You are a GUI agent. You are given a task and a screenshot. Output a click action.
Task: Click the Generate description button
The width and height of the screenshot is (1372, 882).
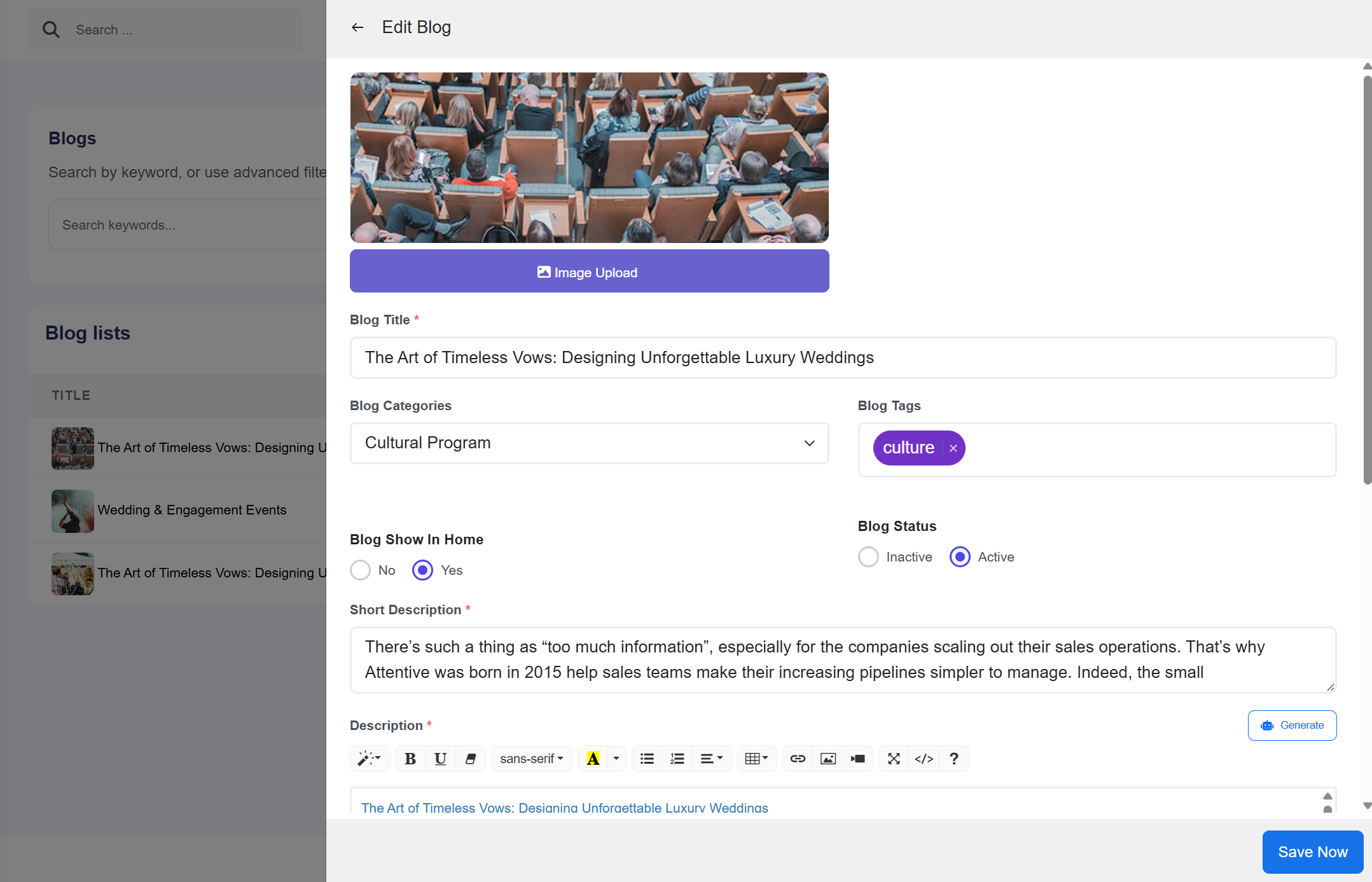click(1292, 726)
